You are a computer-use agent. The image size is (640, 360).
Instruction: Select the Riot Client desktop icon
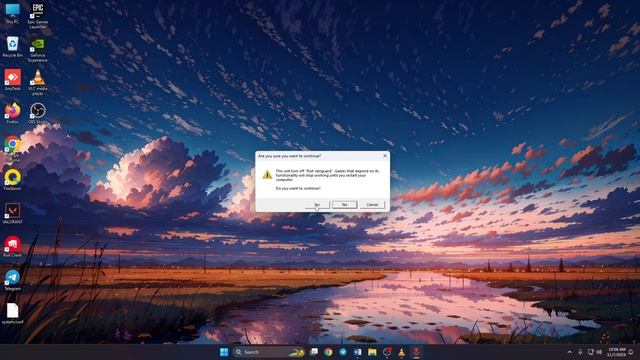pos(12,246)
